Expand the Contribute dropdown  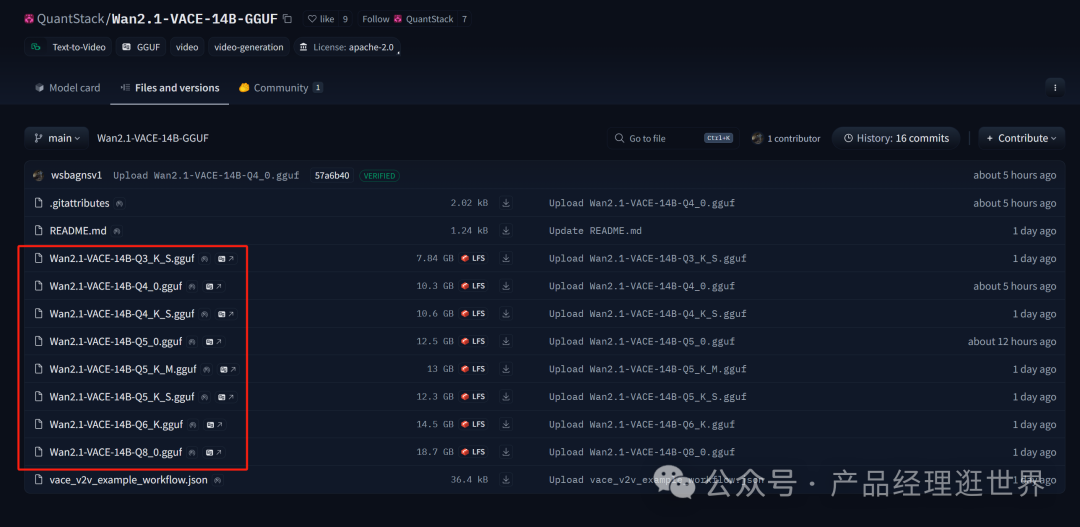(x=1021, y=138)
